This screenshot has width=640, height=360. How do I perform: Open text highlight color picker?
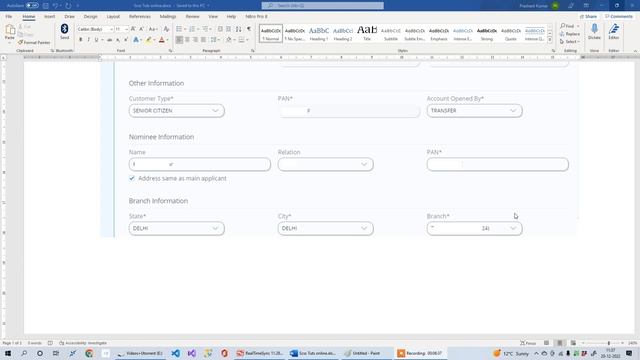pyautogui.click(x=154, y=40)
